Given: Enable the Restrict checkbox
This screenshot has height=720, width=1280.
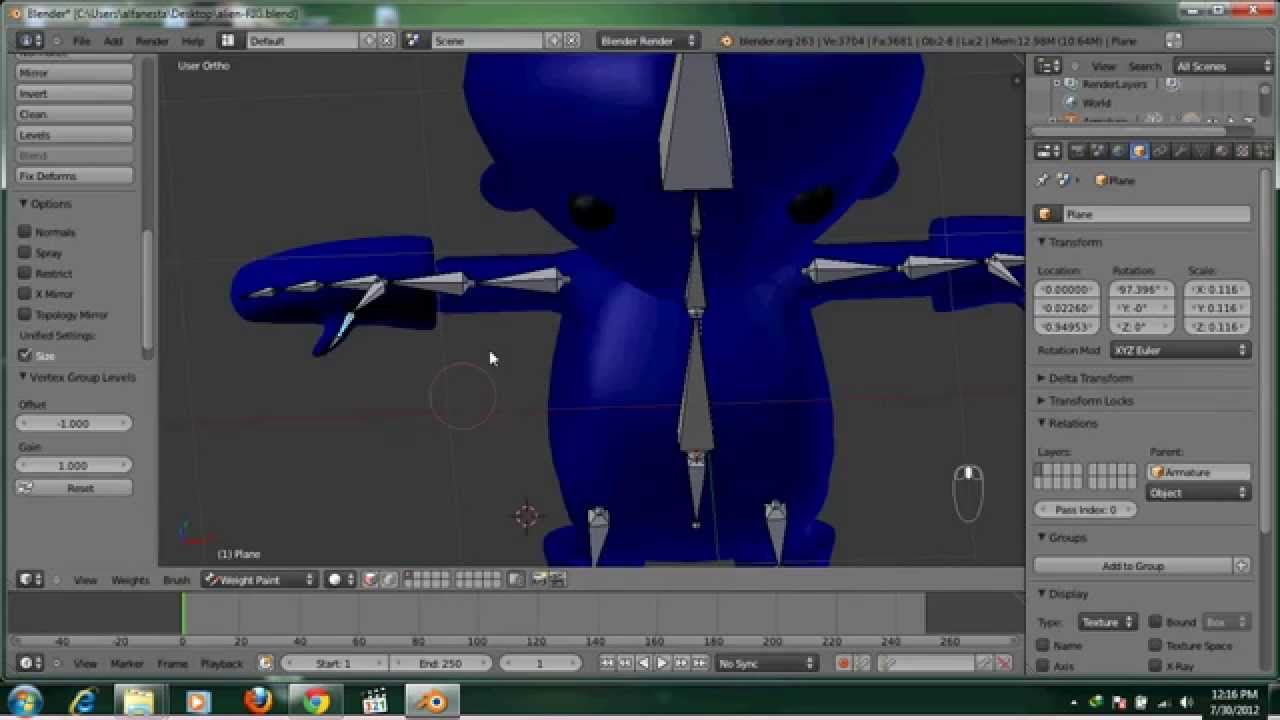Looking at the screenshot, I should 25,273.
